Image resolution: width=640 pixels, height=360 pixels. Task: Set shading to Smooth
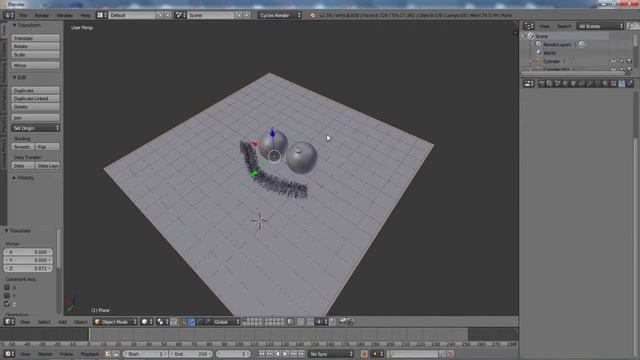pyautogui.click(x=23, y=147)
